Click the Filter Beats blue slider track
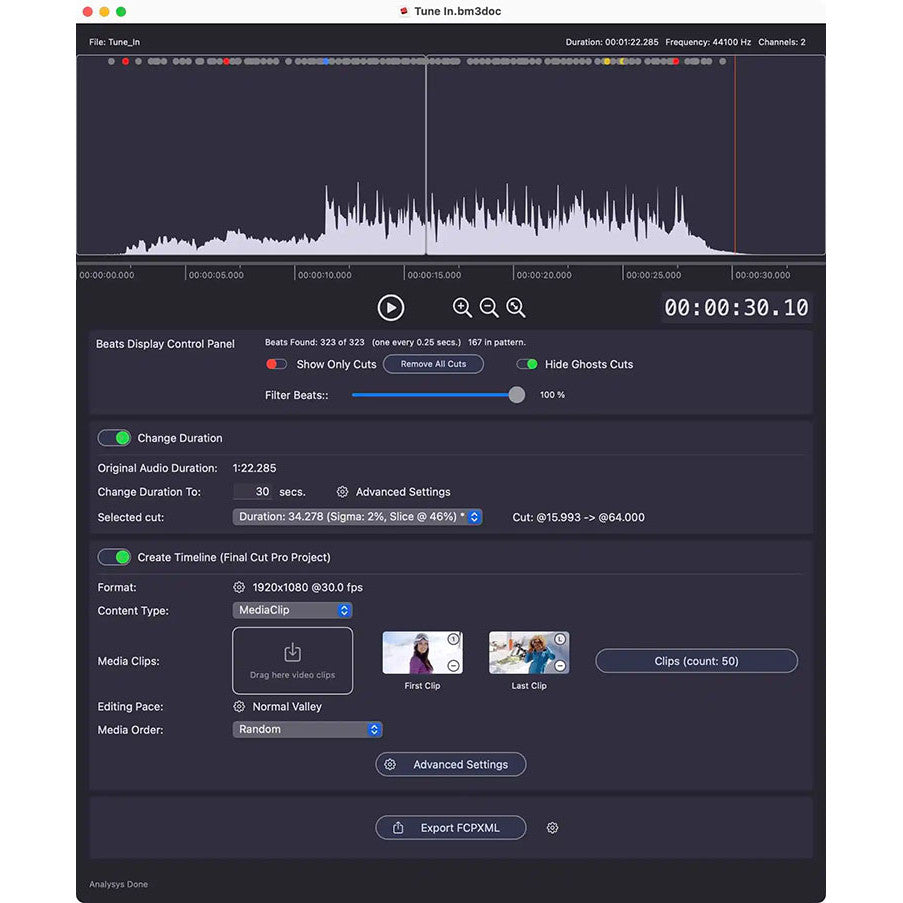The height and width of the screenshot is (903, 903). 430,395
